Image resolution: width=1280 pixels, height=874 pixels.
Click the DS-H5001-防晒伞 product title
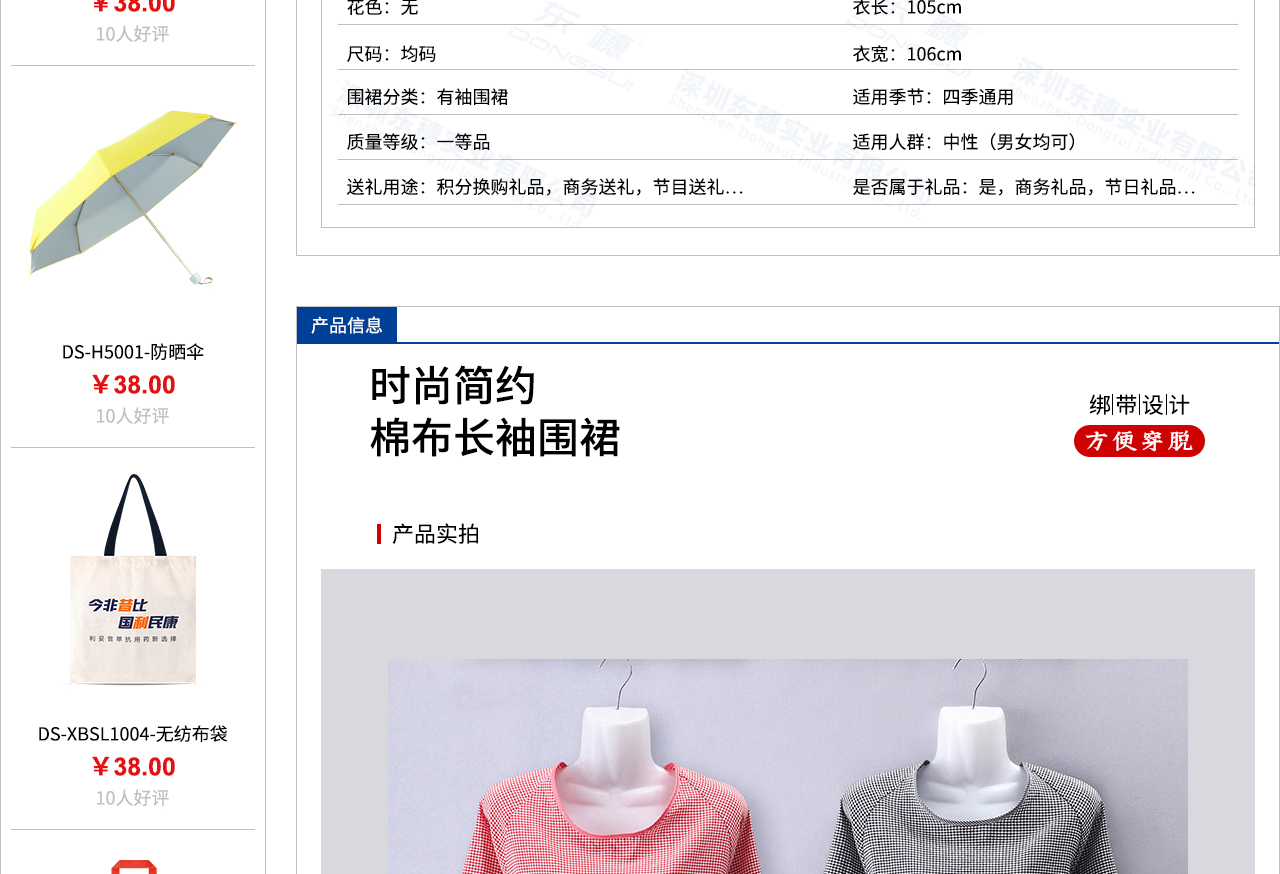click(x=133, y=352)
